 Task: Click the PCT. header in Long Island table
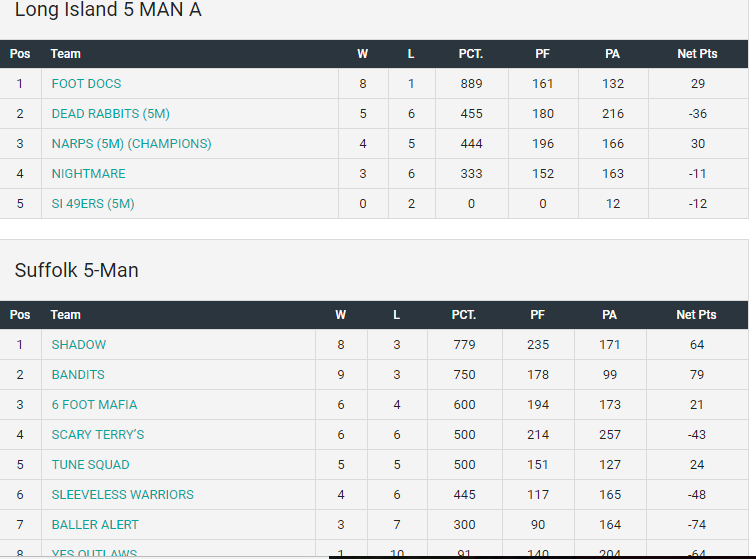click(471, 54)
